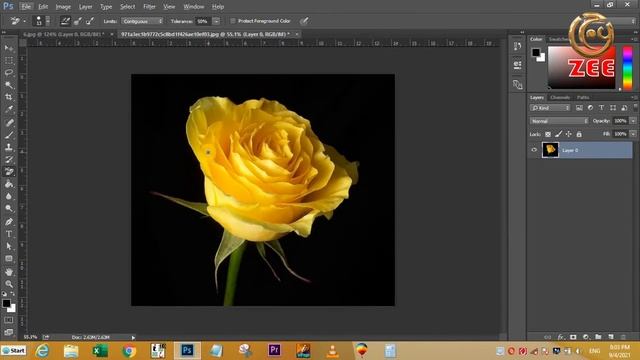
Task: Select the Rectangle shape tool
Action: click(9, 259)
